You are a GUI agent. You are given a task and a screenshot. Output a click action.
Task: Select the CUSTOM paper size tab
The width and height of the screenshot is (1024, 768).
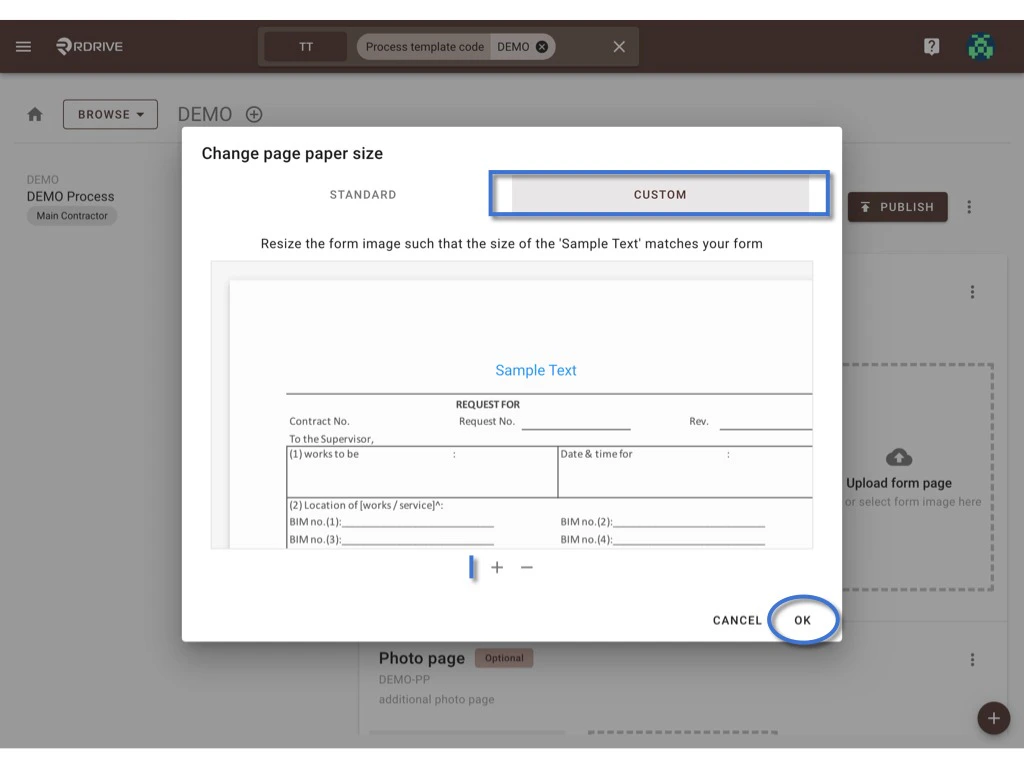[x=659, y=194]
